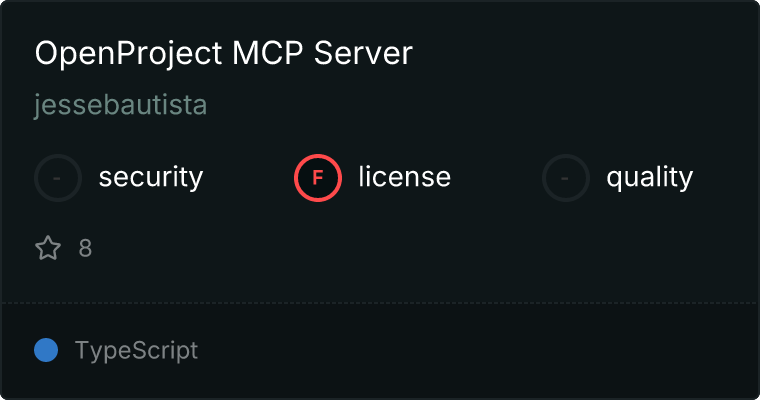Visit the jessebautista author profile
This screenshot has width=760, height=400.
click(x=120, y=106)
